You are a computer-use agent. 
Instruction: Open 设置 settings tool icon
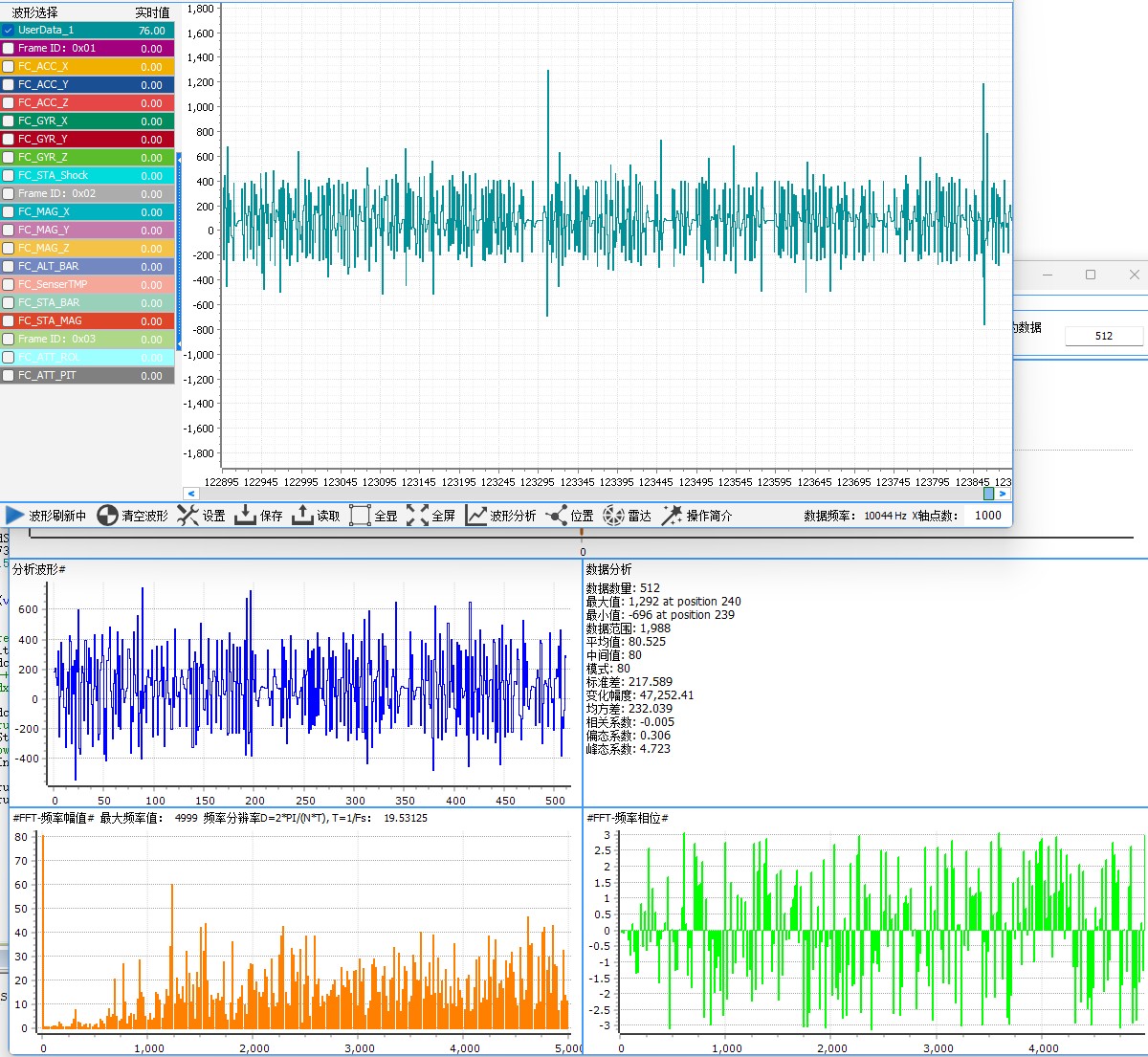pyautogui.click(x=188, y=516)
